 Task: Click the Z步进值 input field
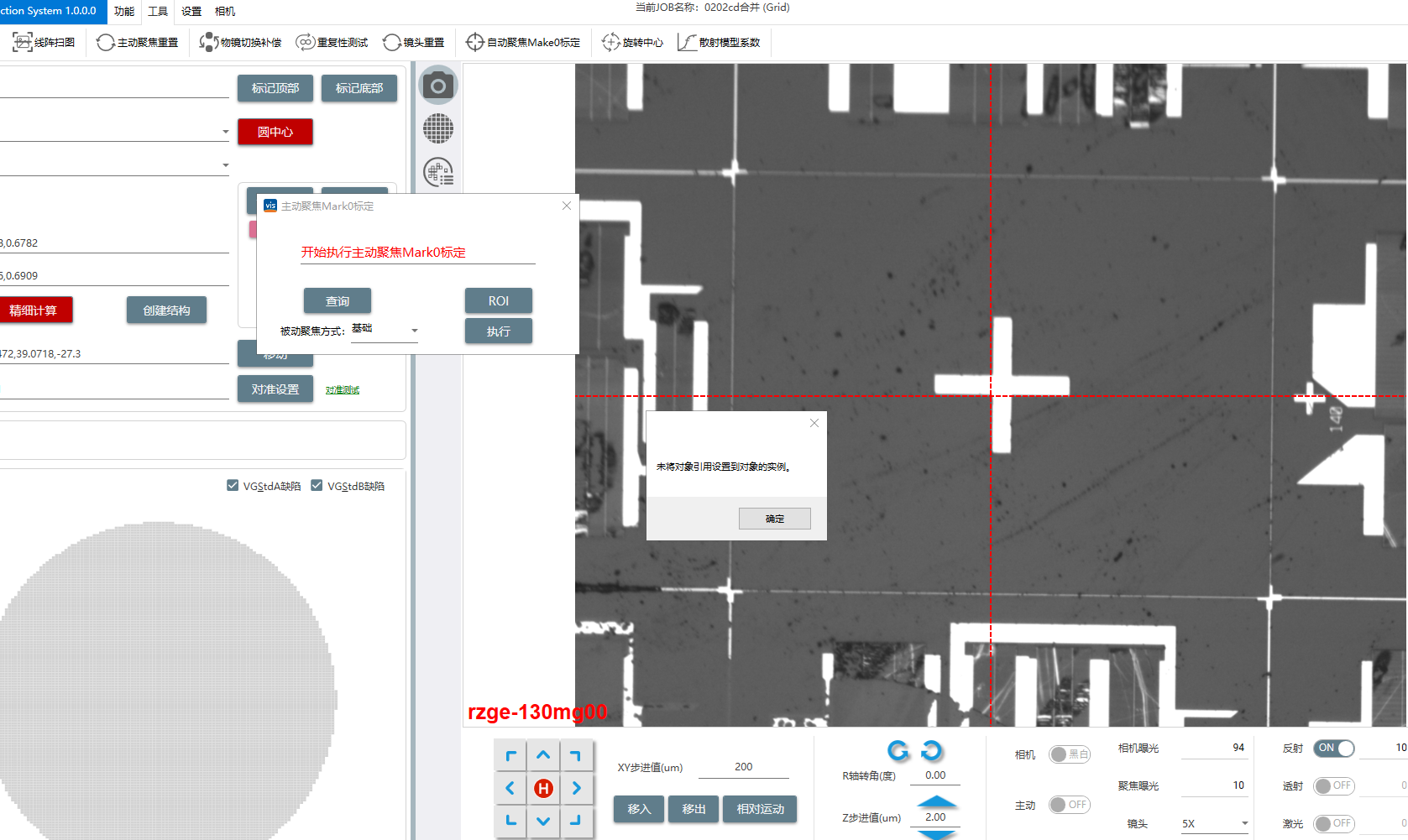tap(935, 817)
